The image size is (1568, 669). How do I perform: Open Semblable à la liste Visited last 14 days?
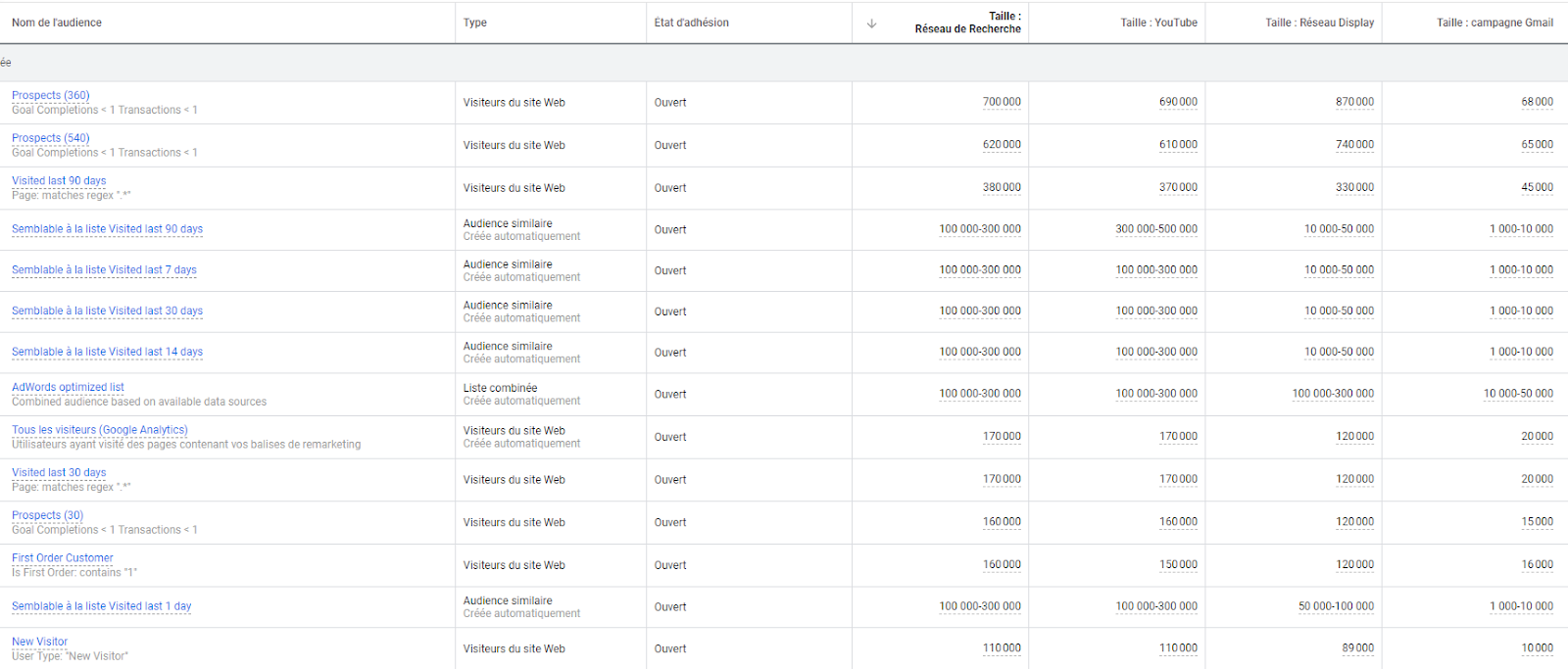(107, 352)
